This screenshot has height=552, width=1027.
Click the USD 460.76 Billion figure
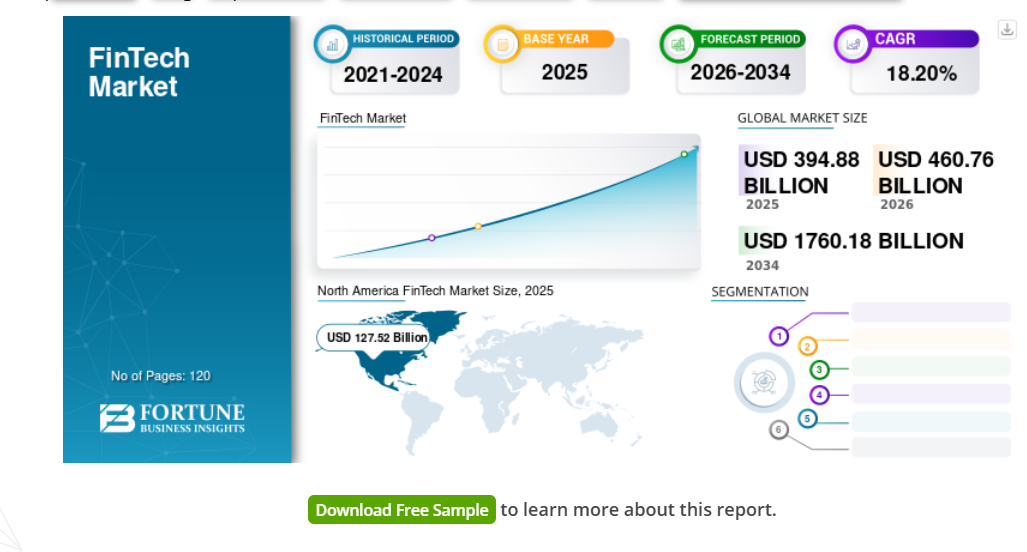click(935, 172)
